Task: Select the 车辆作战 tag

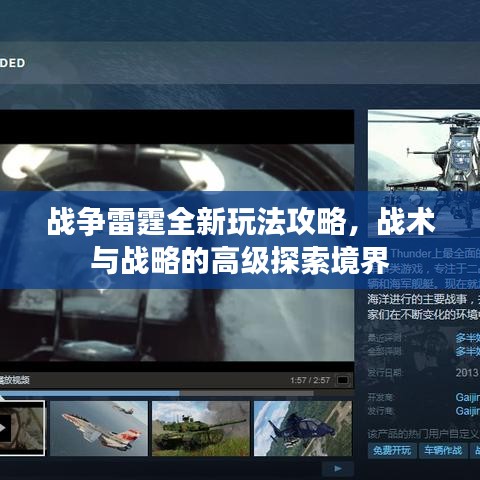Action: coord(443,451)
